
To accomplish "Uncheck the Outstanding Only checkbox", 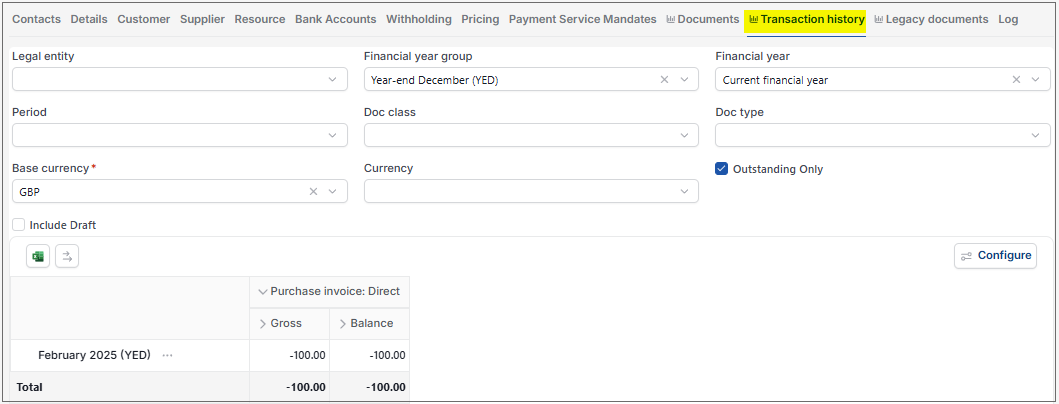I will coord(721,169).
